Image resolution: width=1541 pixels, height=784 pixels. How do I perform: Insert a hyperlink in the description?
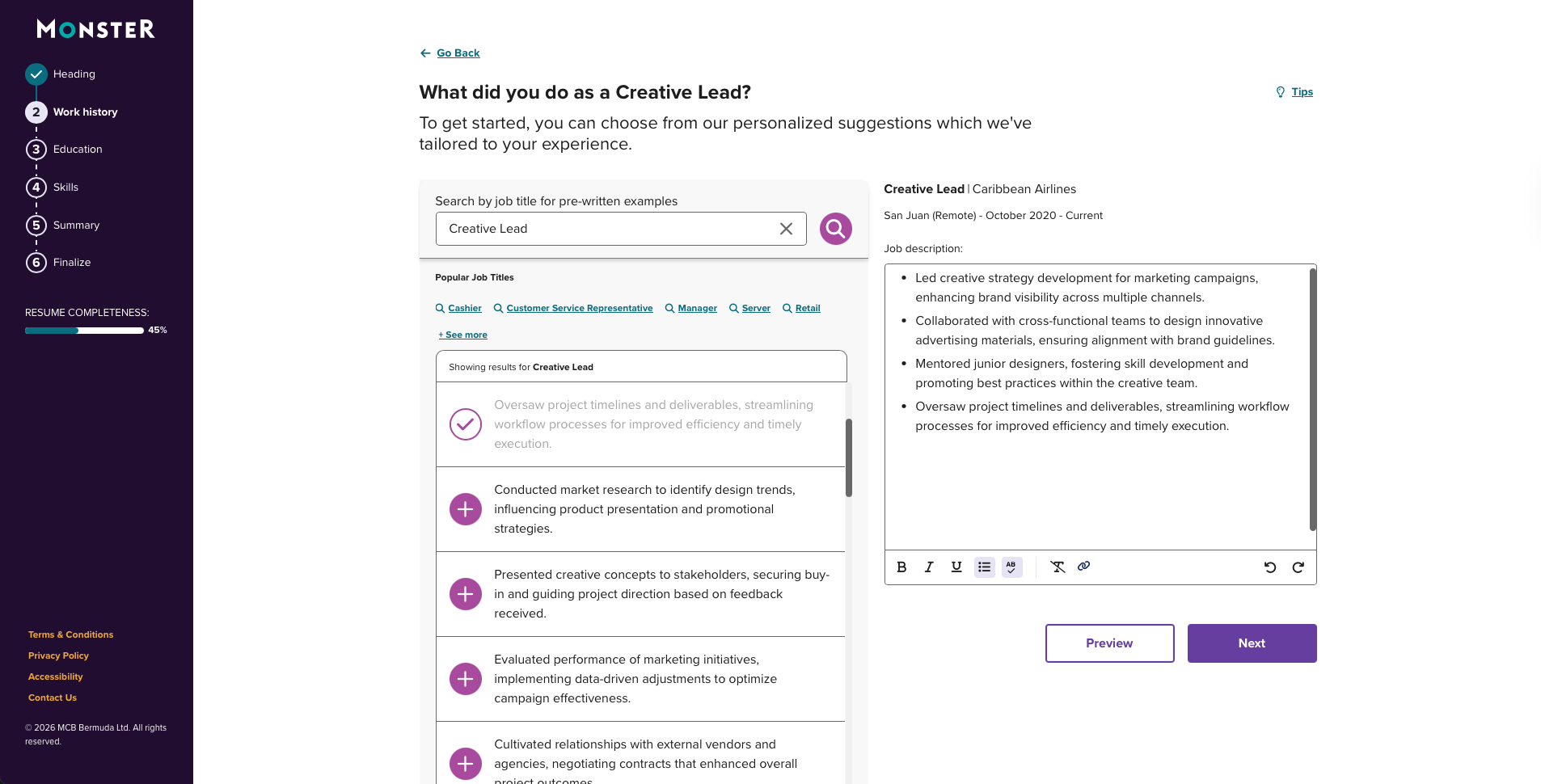(1083, 567)
